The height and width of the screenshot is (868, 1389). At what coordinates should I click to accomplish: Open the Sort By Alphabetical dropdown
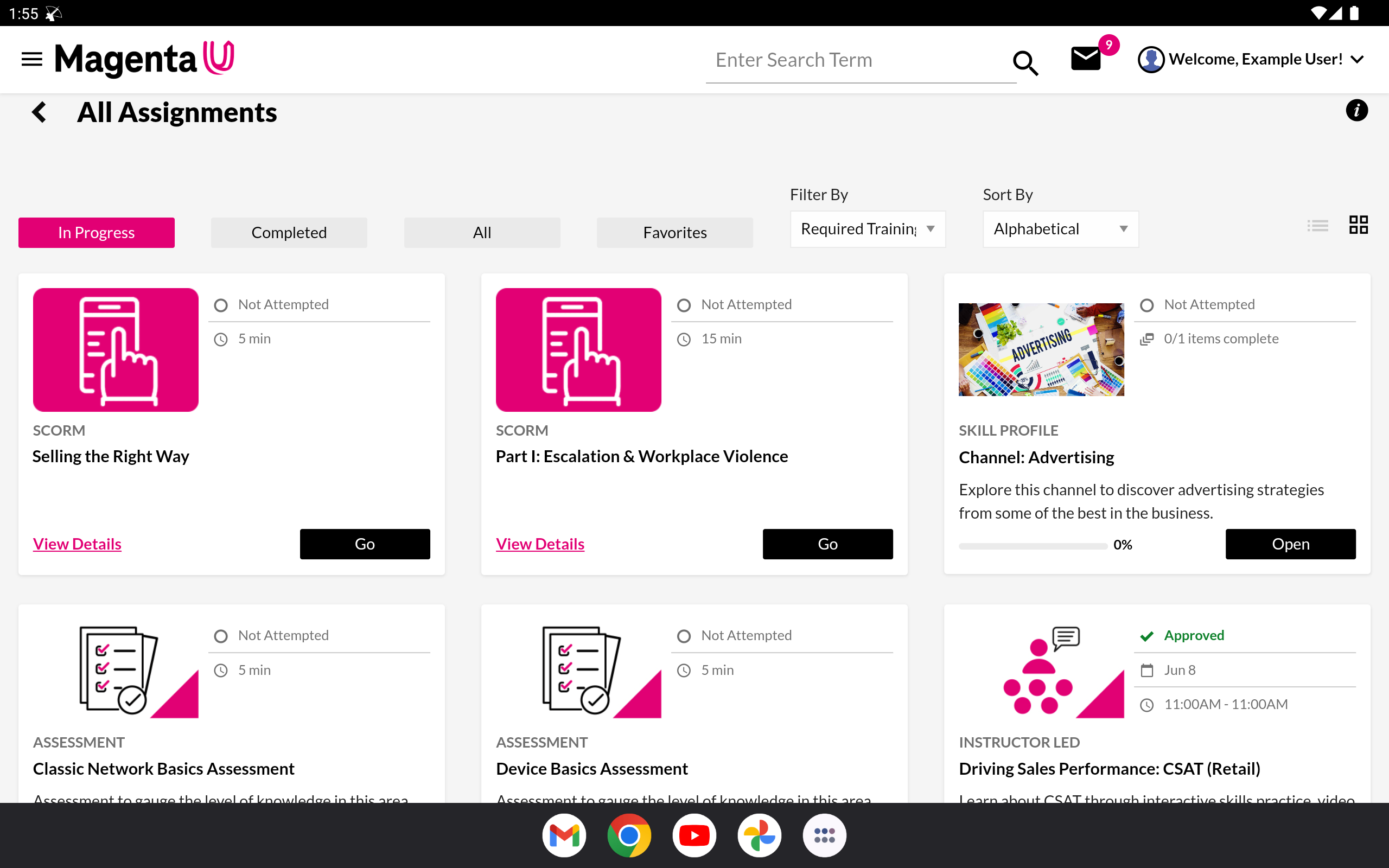[1061, 229]
